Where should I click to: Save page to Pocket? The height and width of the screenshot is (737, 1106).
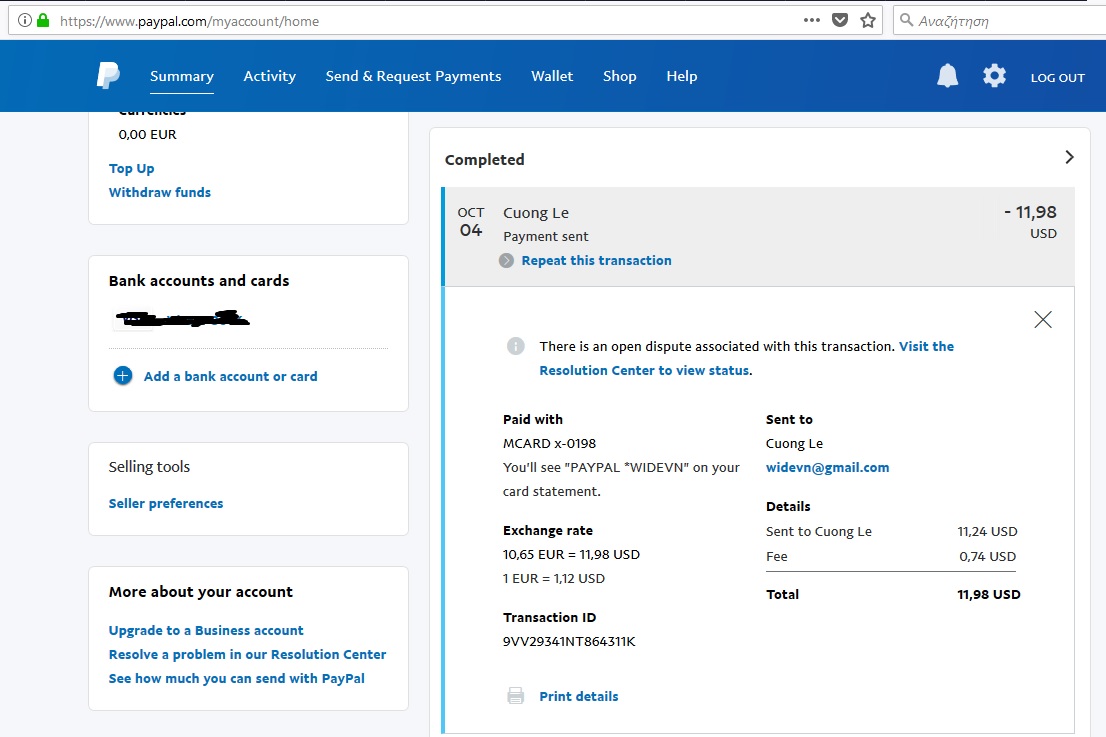839,20
